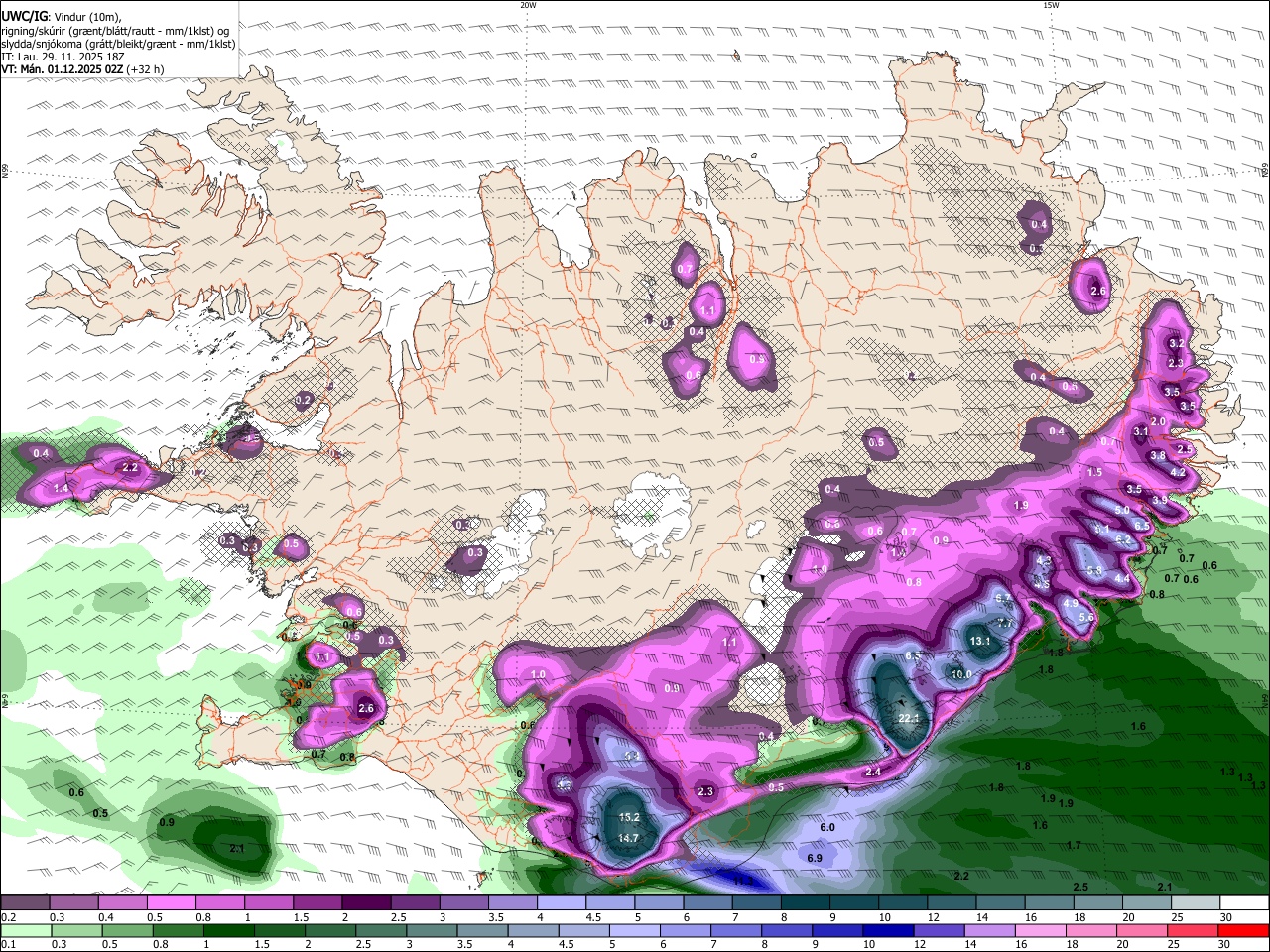Screen dimensions: 1270x952
Task: Click the UWC/IG title text
Action: click(24, 15)
